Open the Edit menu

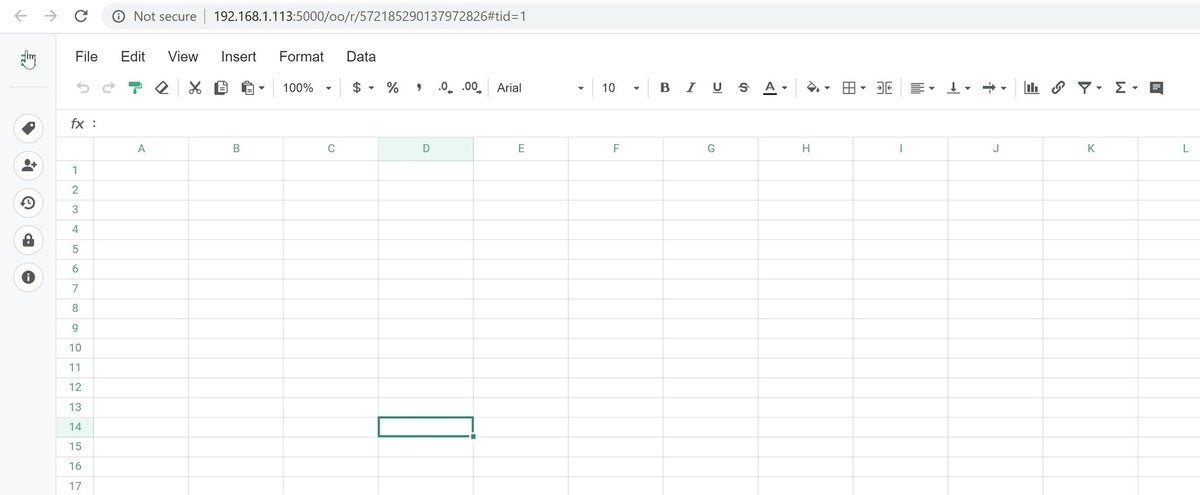coord(133,57)
